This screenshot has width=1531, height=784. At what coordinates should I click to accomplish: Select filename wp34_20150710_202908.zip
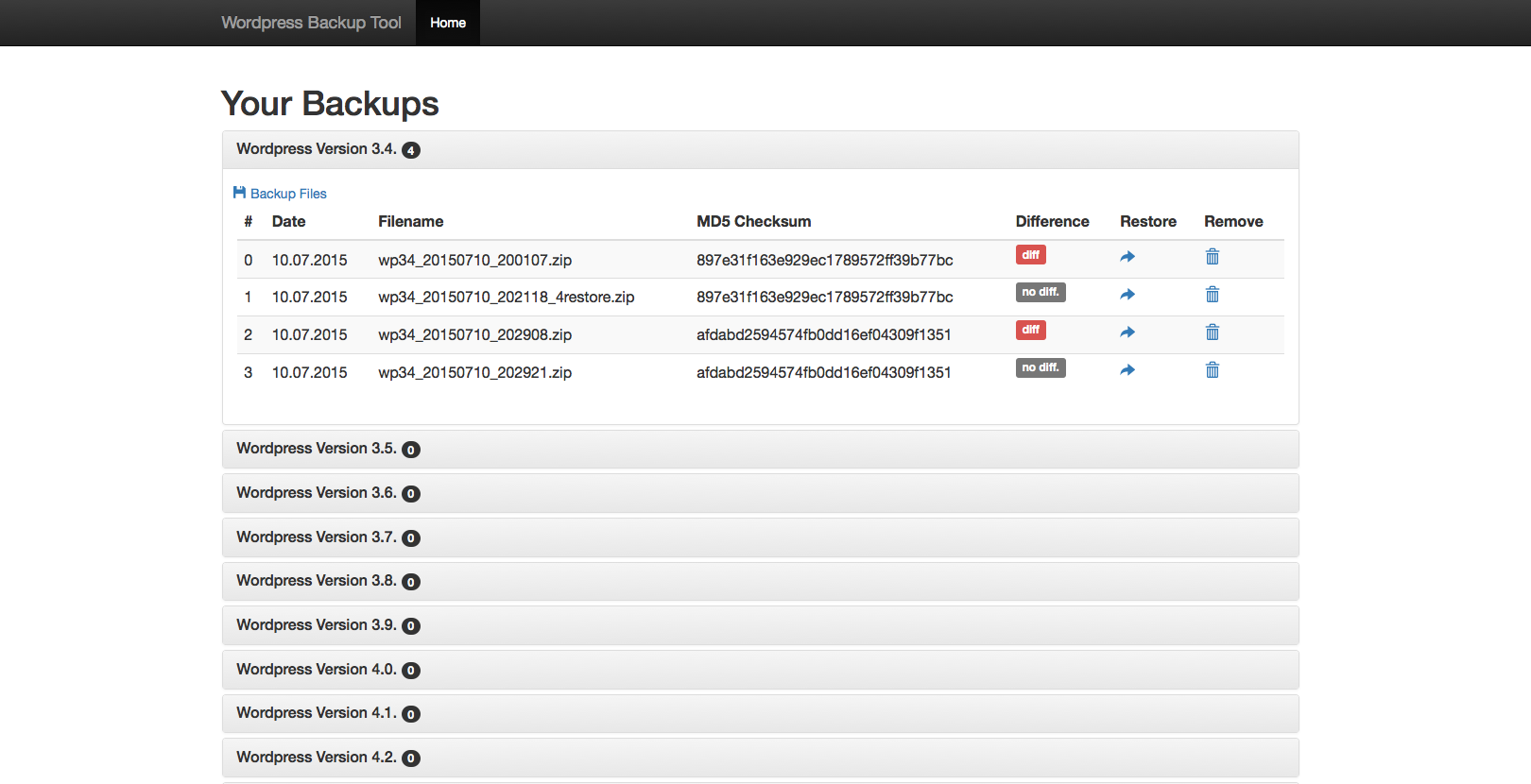474,335
